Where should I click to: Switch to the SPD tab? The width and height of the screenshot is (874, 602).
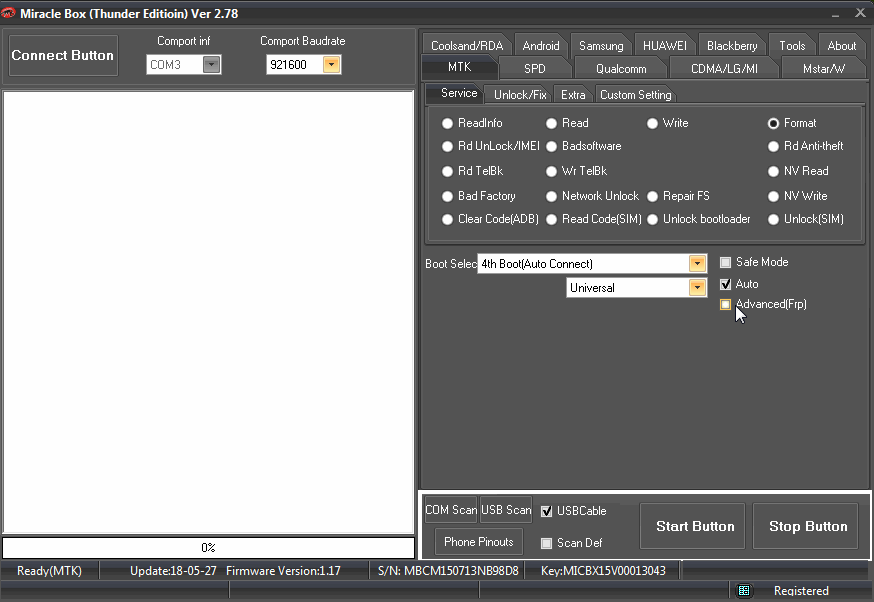pyautogui.click(x=535, y=69)
